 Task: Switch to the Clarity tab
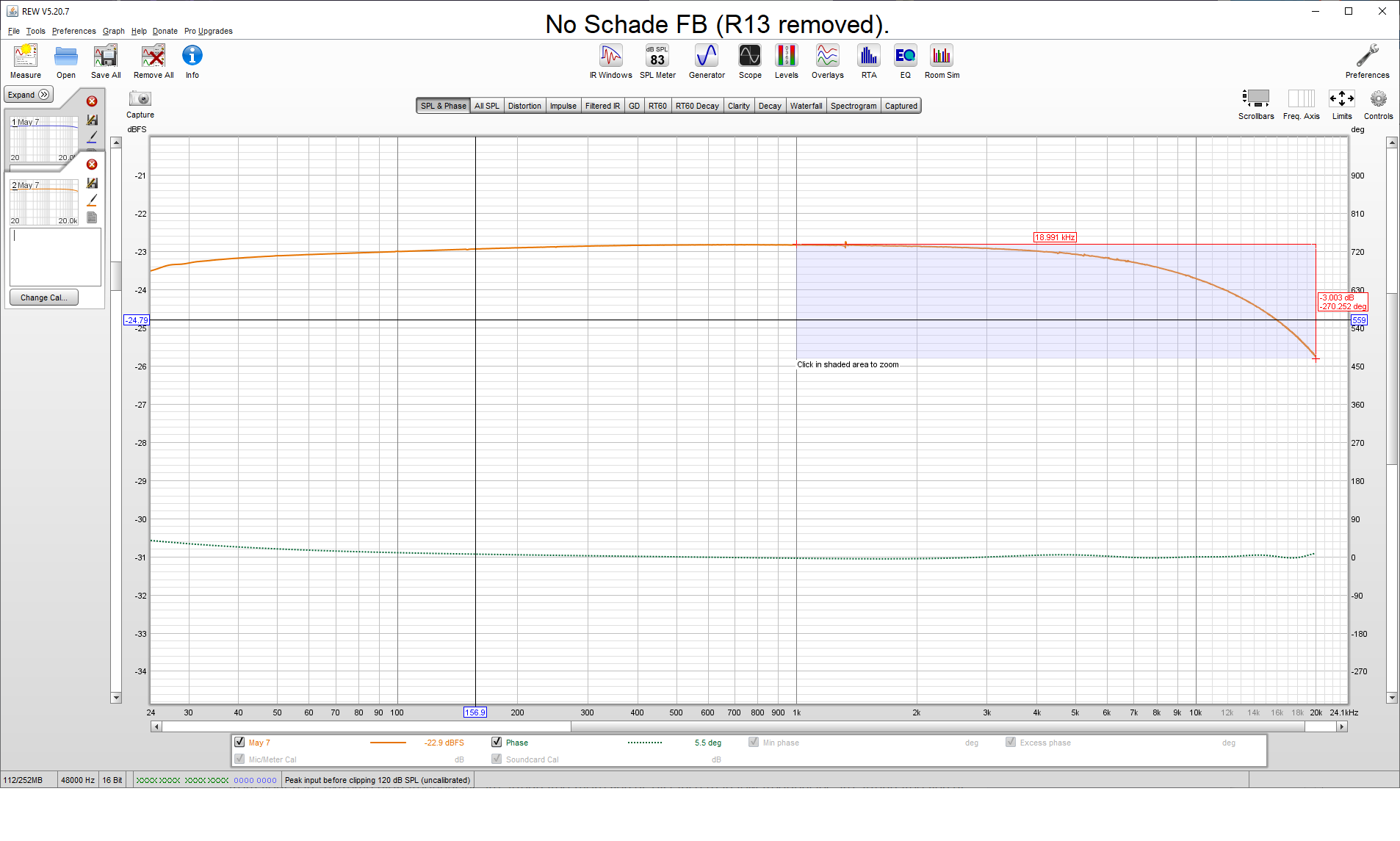(739, 106)
